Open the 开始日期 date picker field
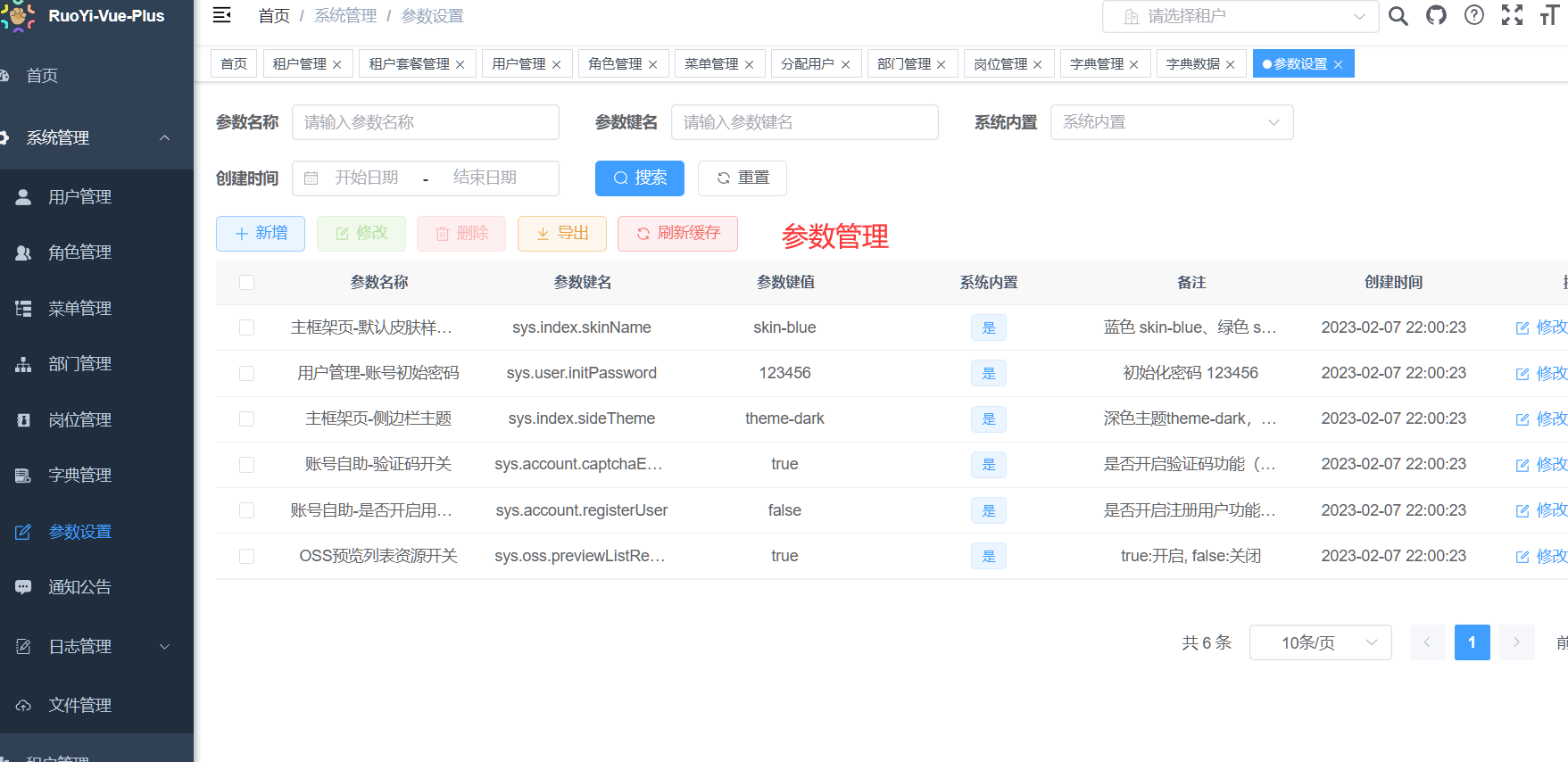The height and width of the screenshot is (762, 1568). [367, 178]
